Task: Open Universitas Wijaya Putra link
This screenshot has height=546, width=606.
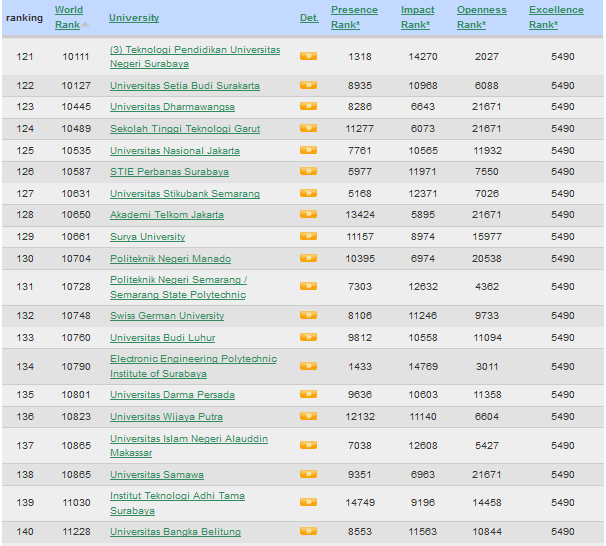Action: coord(166,417)
